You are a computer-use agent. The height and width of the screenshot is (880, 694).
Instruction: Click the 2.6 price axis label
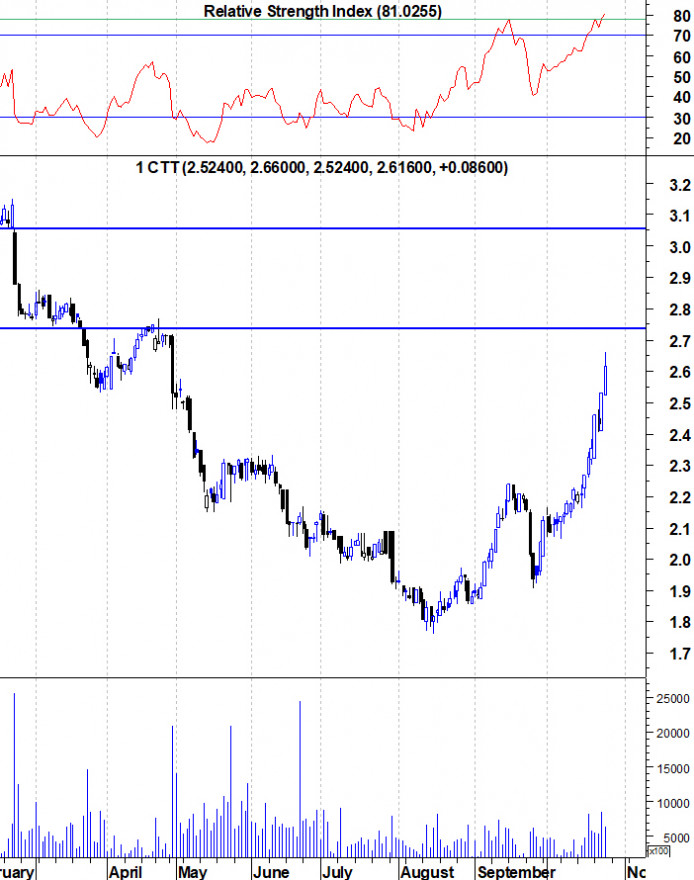coord(680,372)
